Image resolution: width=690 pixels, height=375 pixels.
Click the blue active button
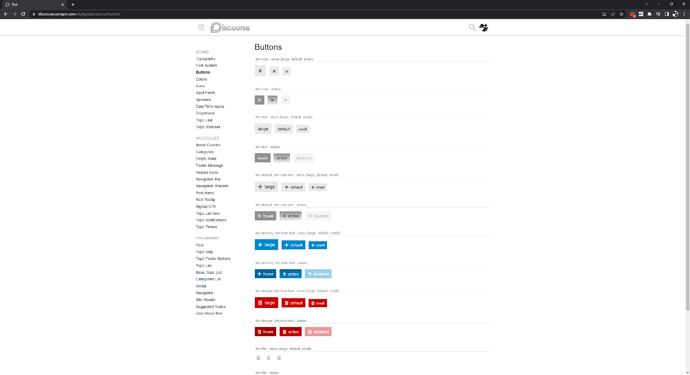[290, 274]
